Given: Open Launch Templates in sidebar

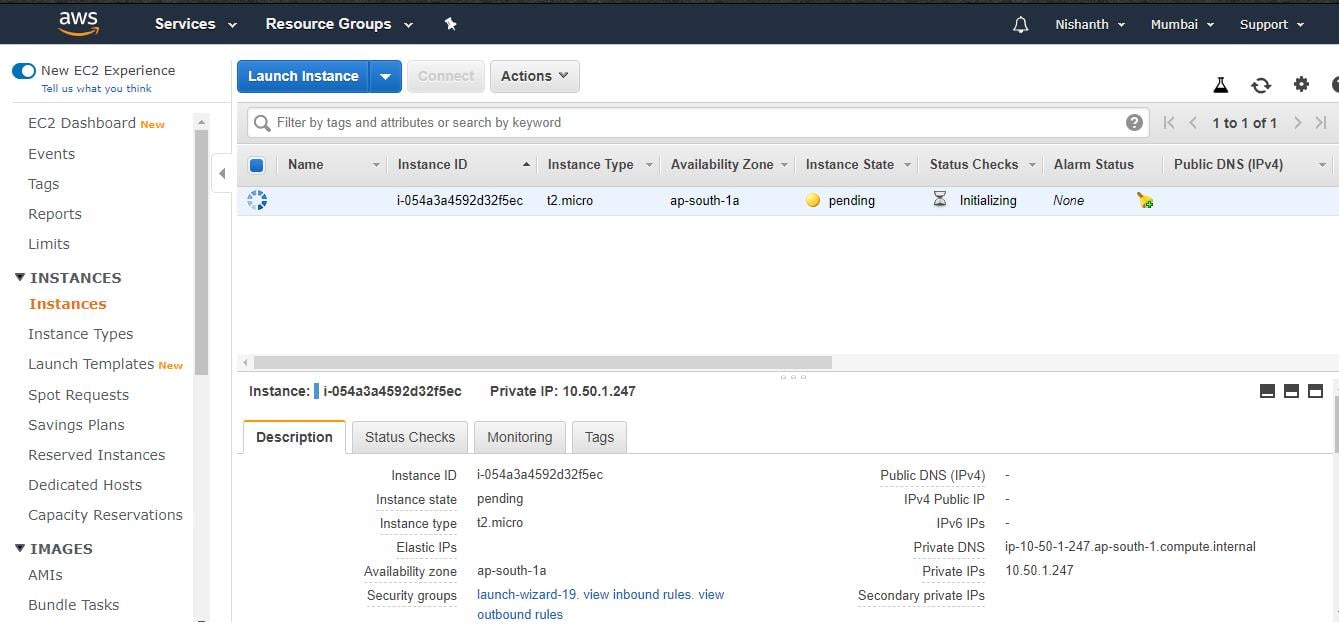Looking at the screenshot, I should coord(91,364).
